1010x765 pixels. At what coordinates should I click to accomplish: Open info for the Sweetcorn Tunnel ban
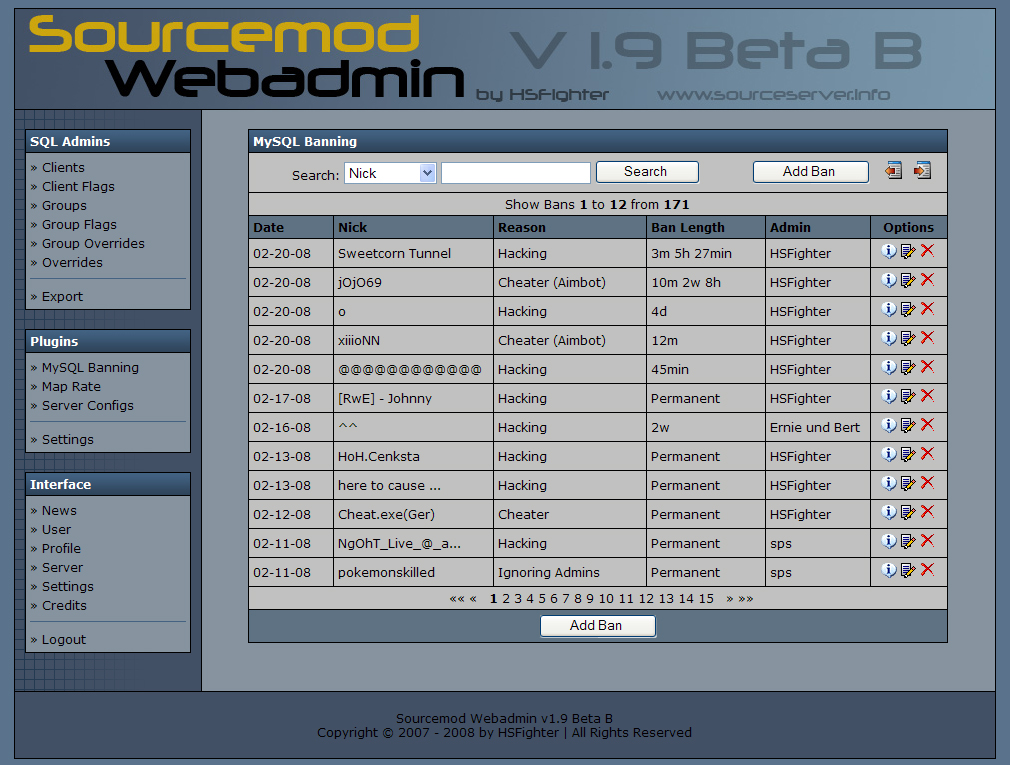tap(889, 251)
